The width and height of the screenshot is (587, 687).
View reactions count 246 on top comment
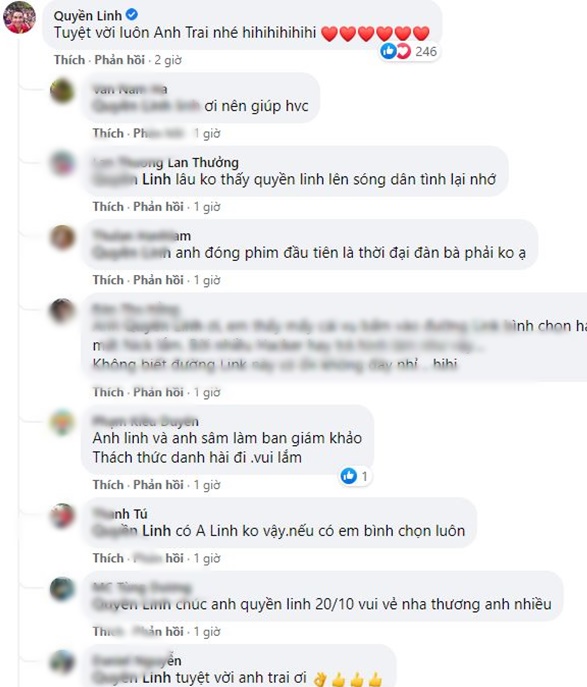coord(426,52)
